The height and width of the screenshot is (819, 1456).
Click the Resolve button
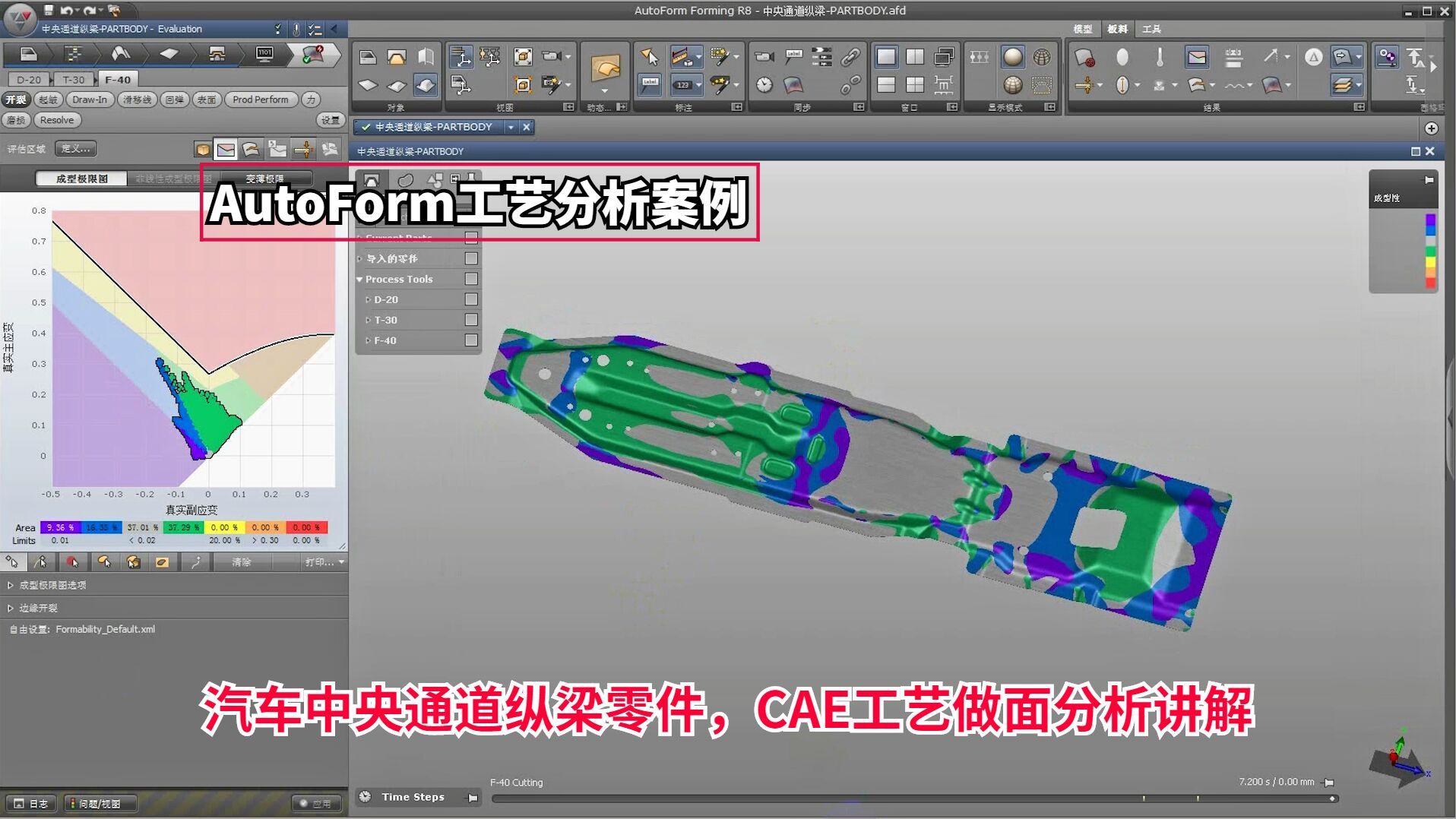(57, 120)
